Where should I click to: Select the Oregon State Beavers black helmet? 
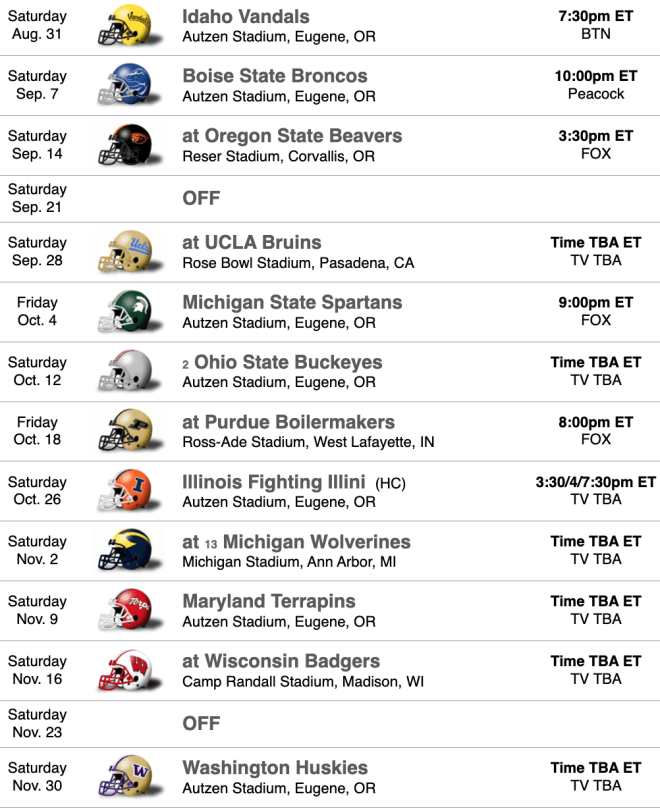coord(130,145)
